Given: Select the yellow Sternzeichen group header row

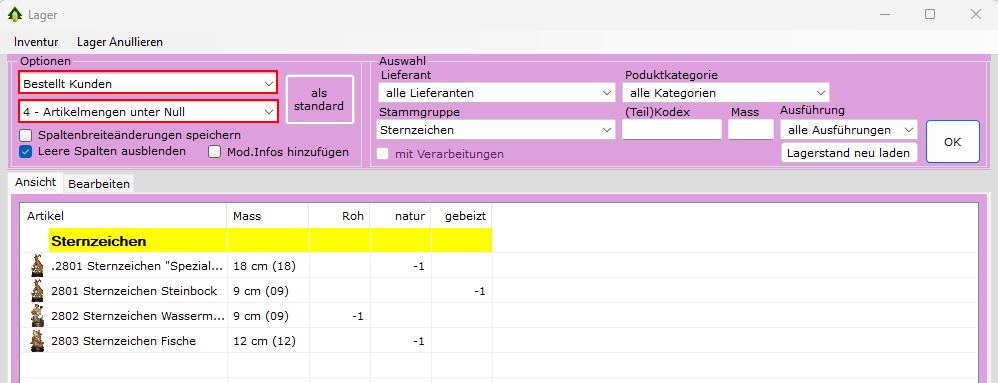Looking at the screenshot, I should click(271, 241).
